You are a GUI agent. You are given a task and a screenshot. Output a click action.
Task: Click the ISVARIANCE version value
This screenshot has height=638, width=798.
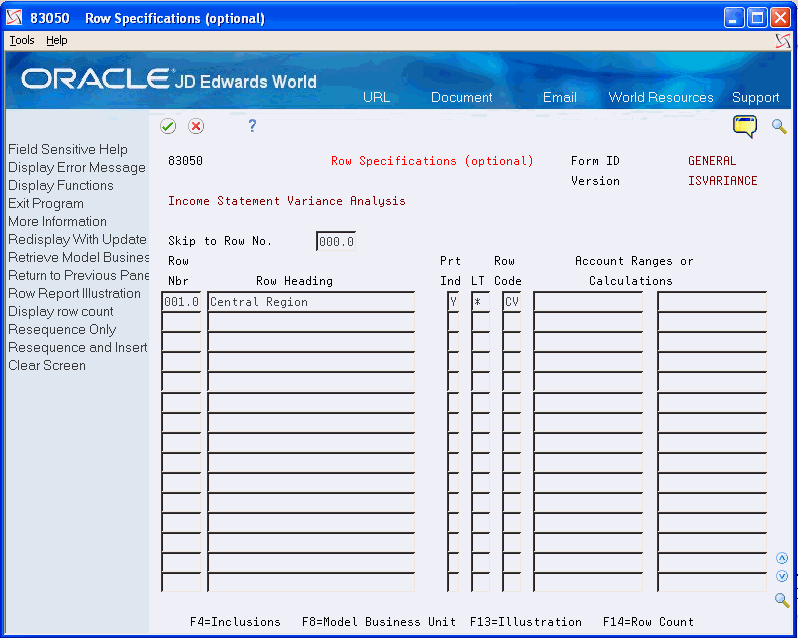tap(723, 181)
